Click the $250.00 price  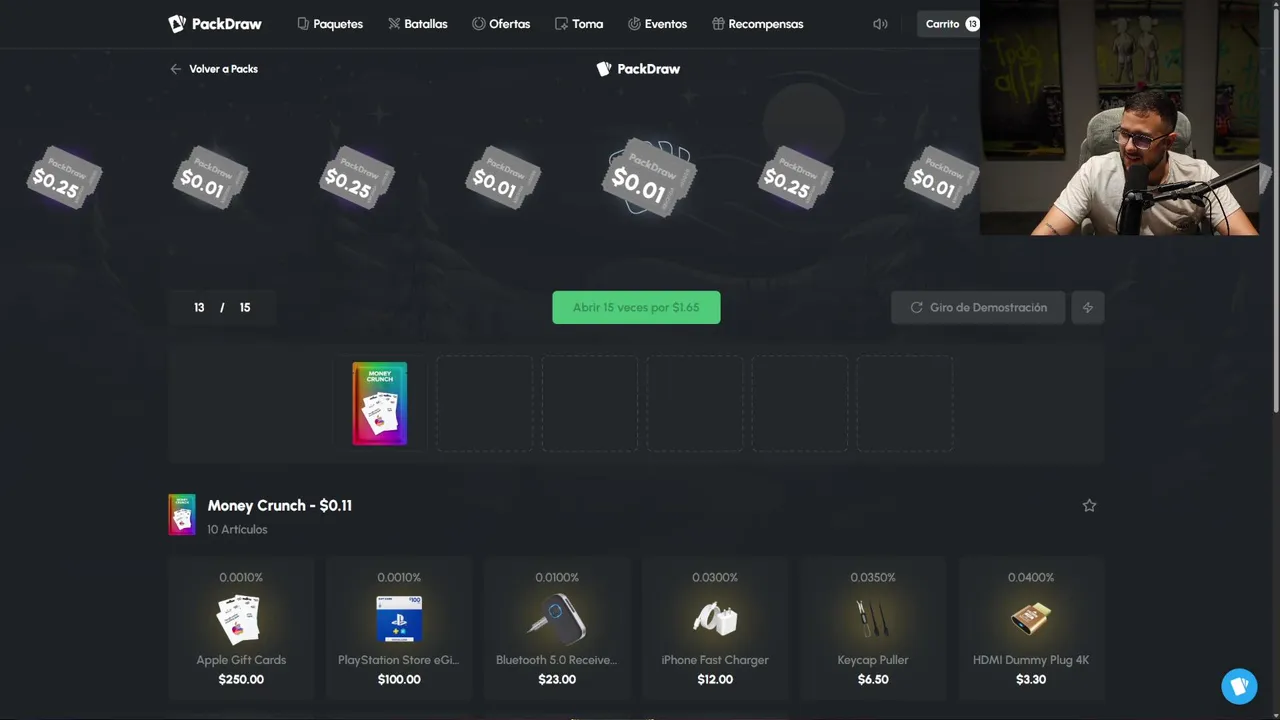[x=241, y=679]
